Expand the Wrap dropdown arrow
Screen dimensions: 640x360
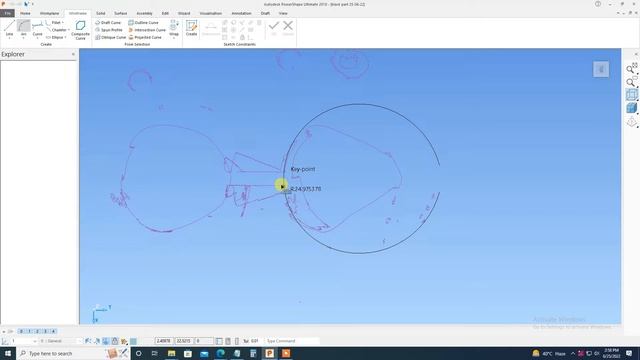174,38
